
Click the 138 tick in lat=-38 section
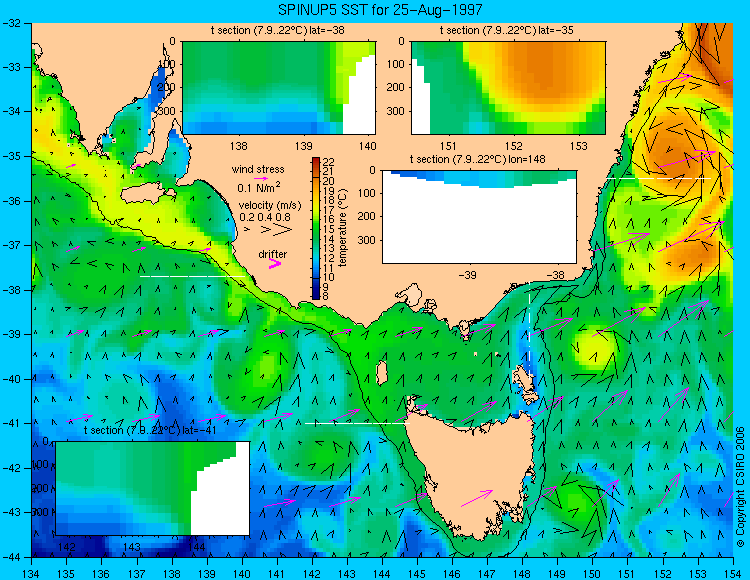239,146
